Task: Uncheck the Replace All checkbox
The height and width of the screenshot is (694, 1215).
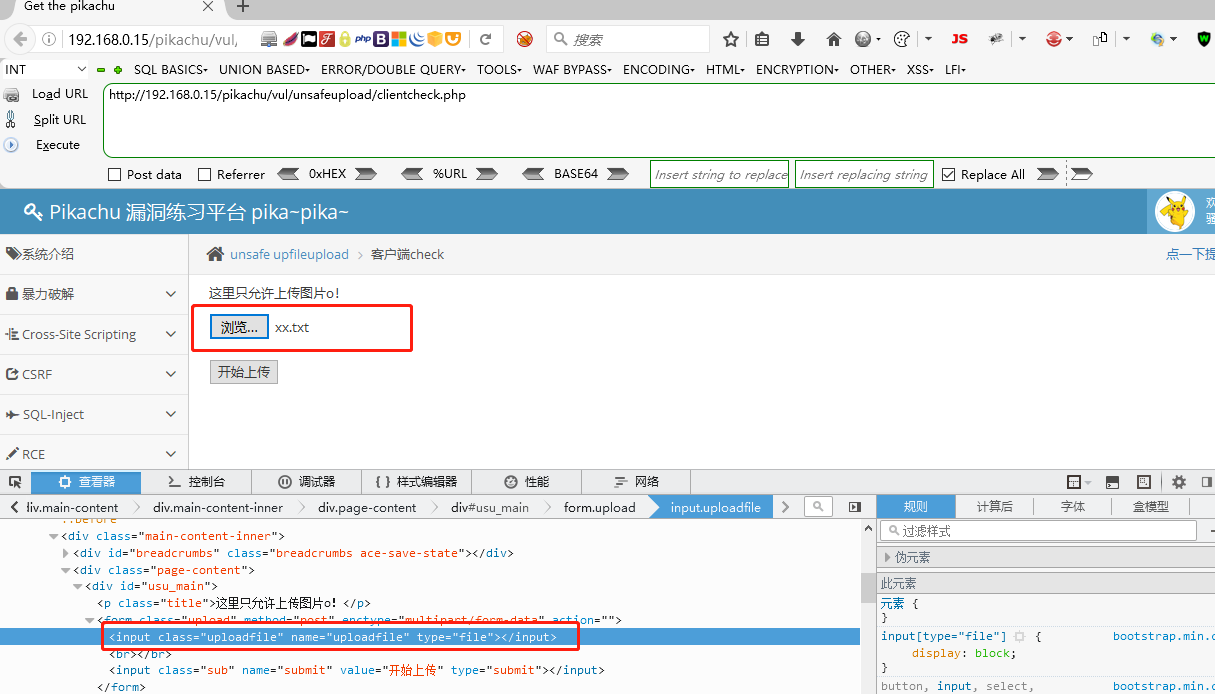Action: point(948,175)
